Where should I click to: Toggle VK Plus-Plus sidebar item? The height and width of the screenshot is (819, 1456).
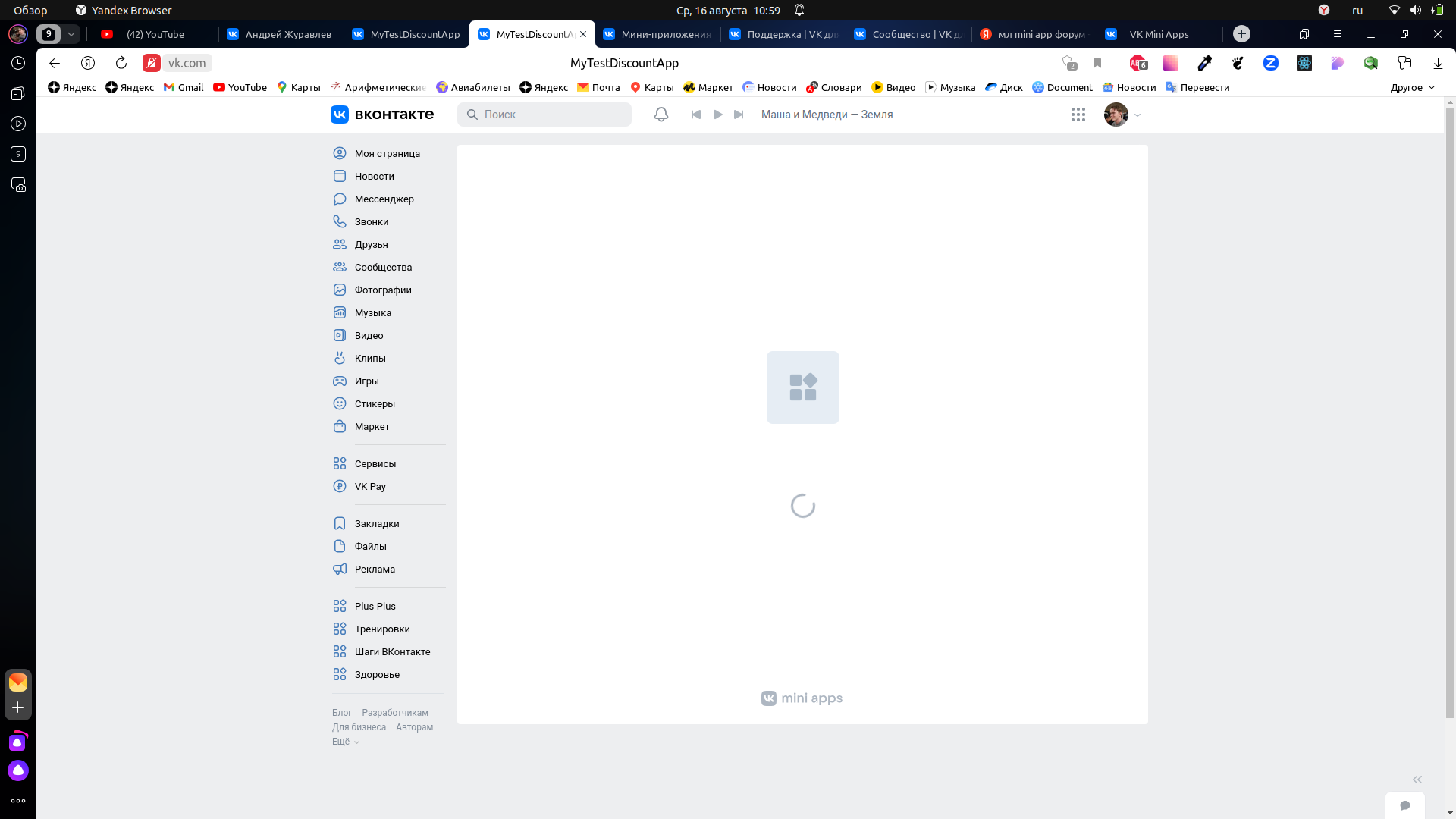tap(375, 606)
